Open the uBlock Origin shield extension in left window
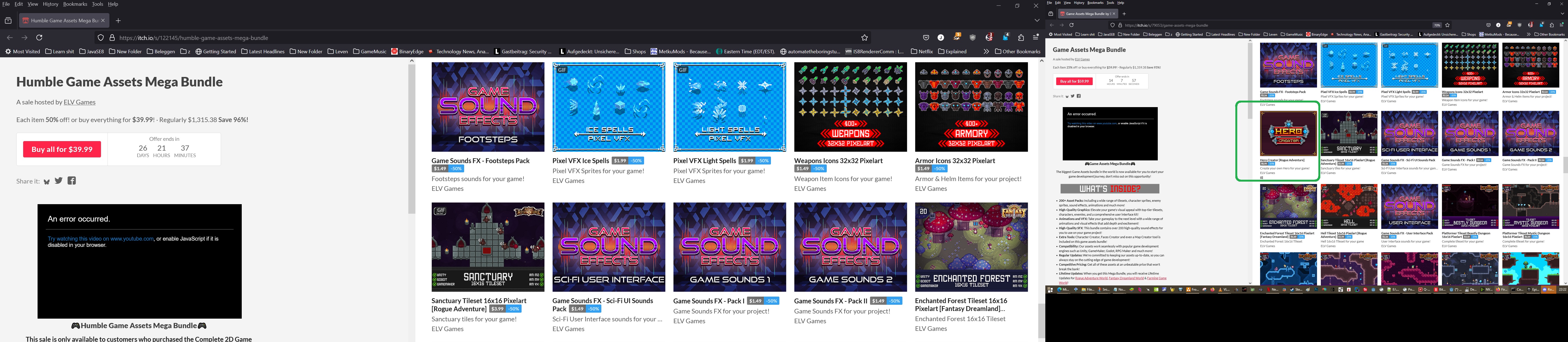The image size is (1568, 342). click(973, 38)
